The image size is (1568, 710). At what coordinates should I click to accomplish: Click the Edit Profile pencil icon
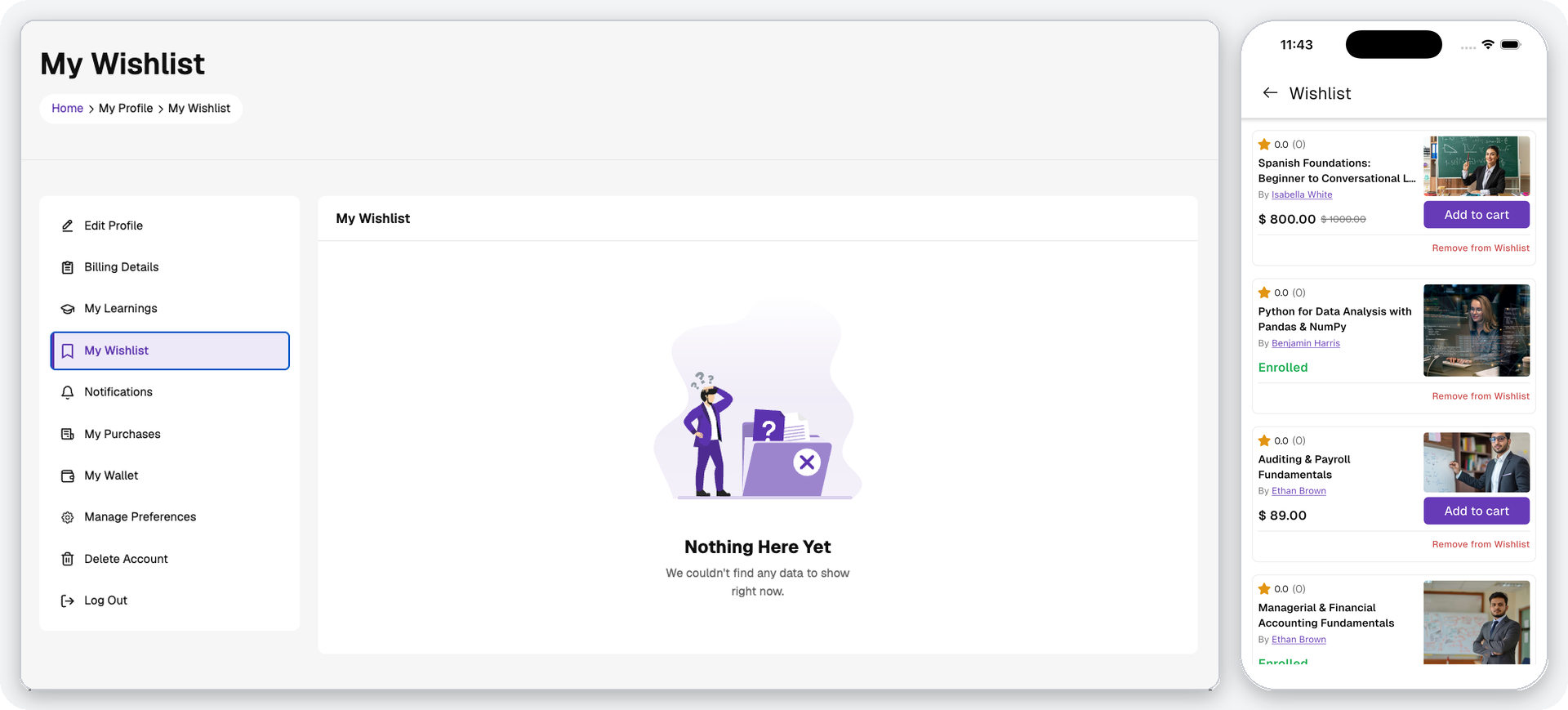(x=68, y=226)
